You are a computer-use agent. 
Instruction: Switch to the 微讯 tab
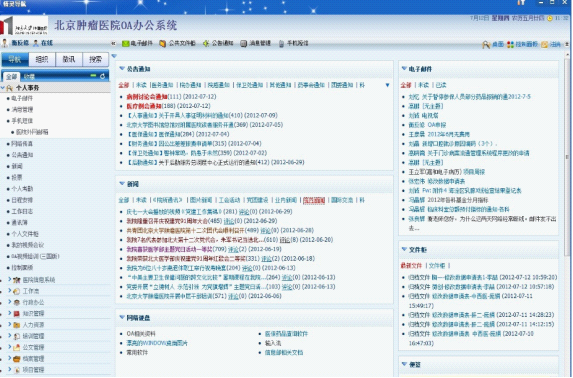69,59
